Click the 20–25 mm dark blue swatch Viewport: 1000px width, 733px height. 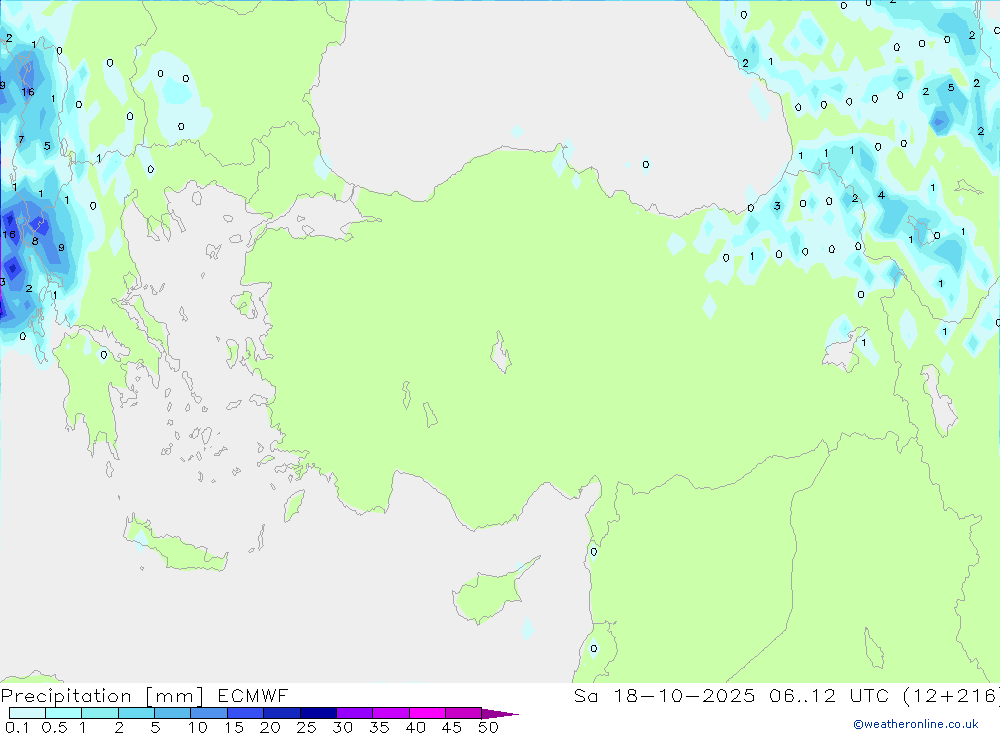tap(281, 713)
